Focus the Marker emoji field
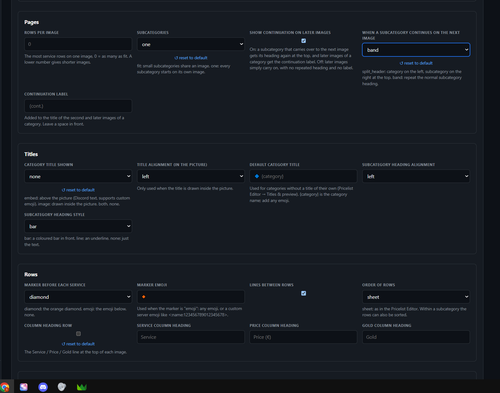Screen dimensions: 500x393 point(191,297)
